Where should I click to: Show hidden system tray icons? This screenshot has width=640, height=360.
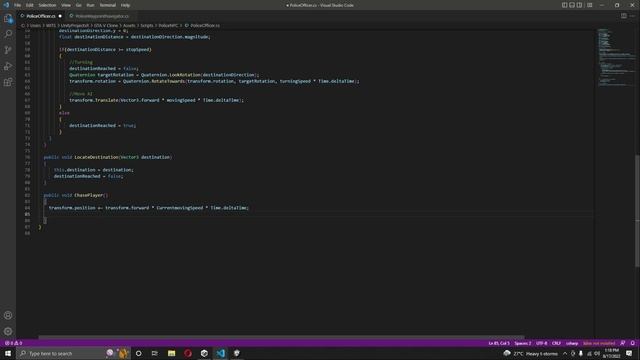click(565, 353)
